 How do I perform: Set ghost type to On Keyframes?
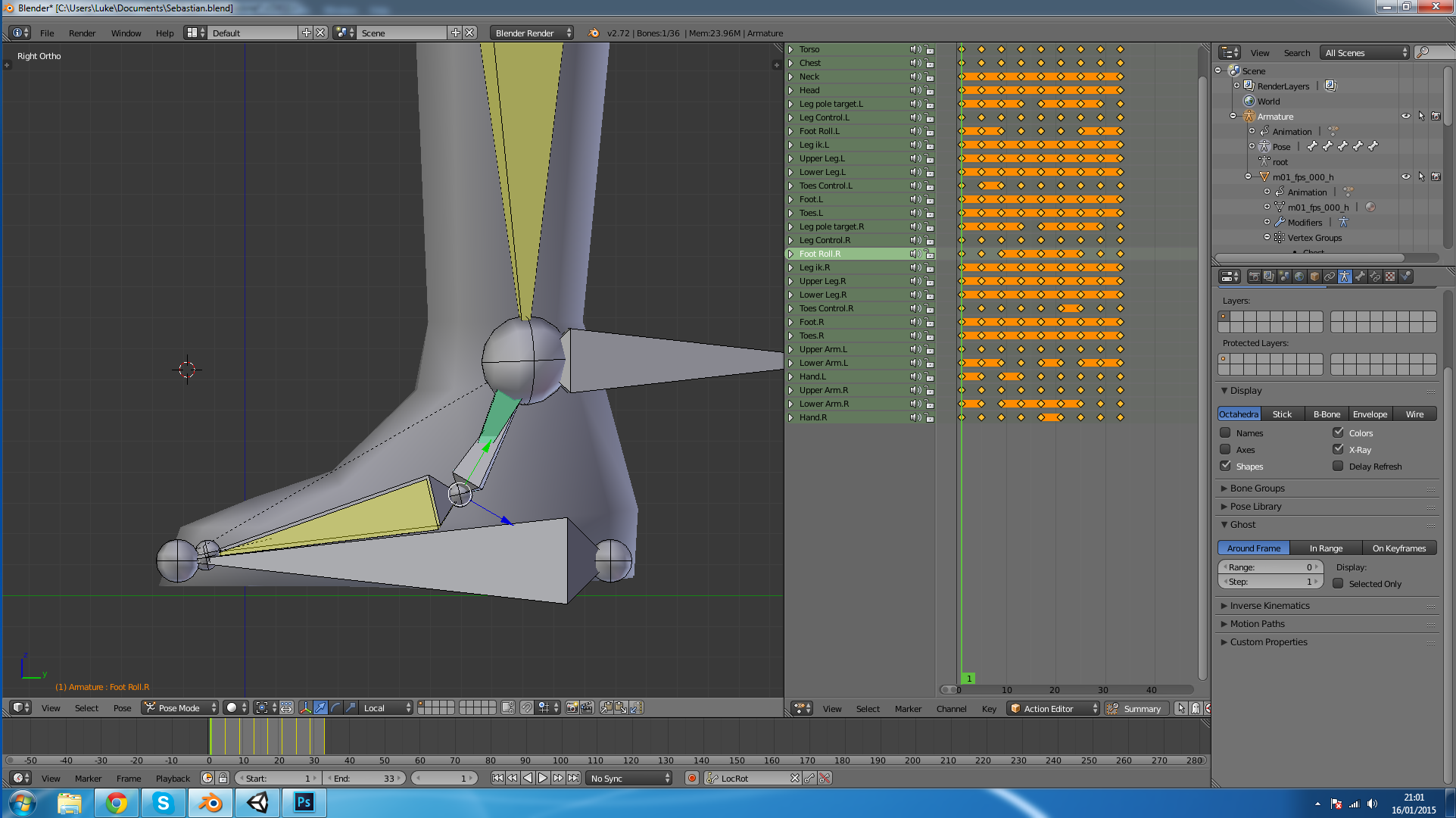[x=1398, y=548]
